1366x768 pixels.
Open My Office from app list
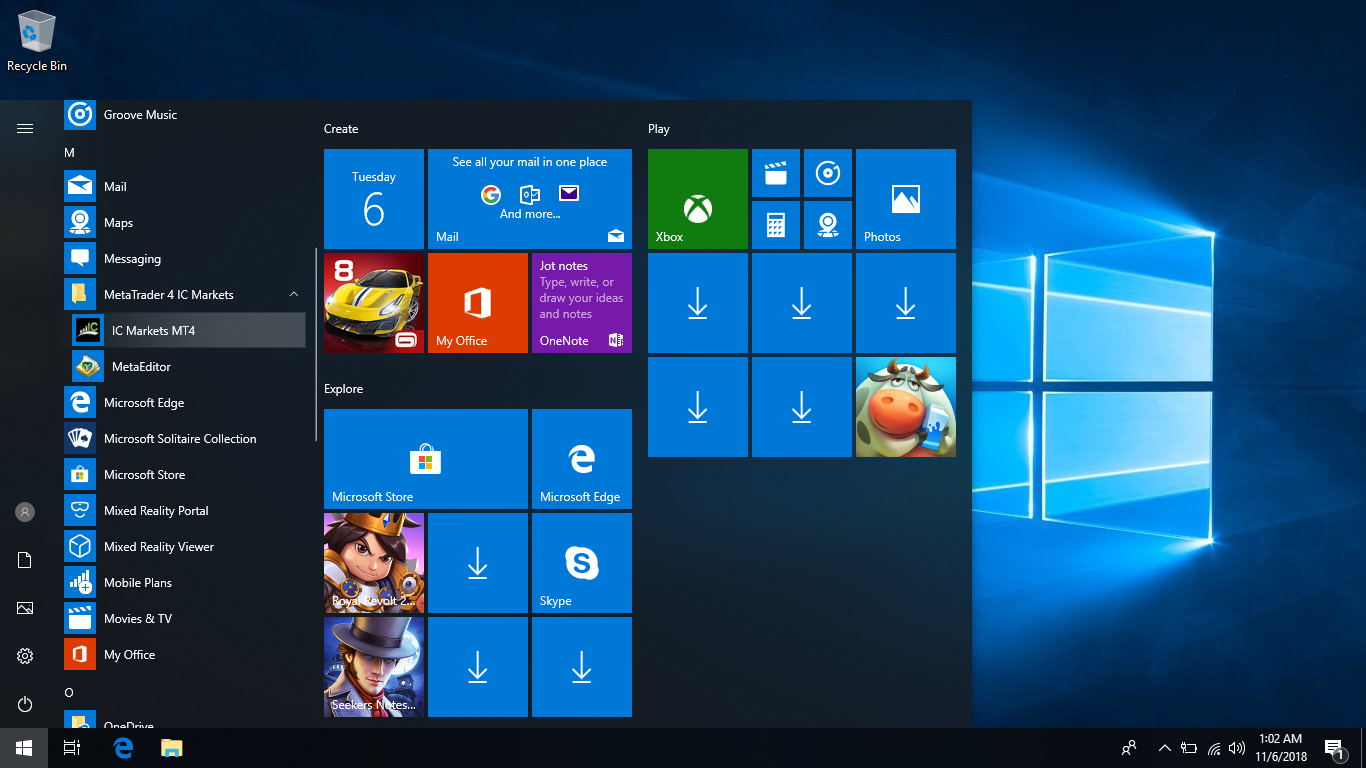pyautogui.click(x=185, y=655)
